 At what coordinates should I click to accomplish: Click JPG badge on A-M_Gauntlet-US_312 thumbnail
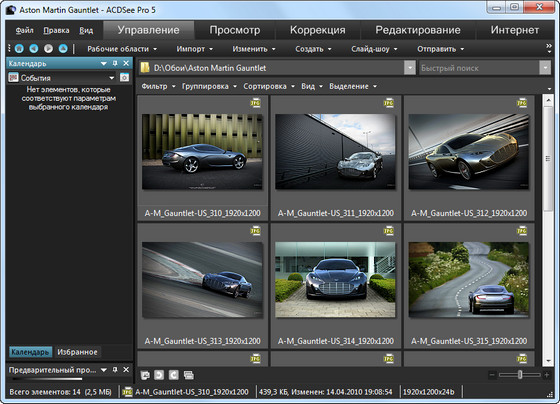(522, 103)
